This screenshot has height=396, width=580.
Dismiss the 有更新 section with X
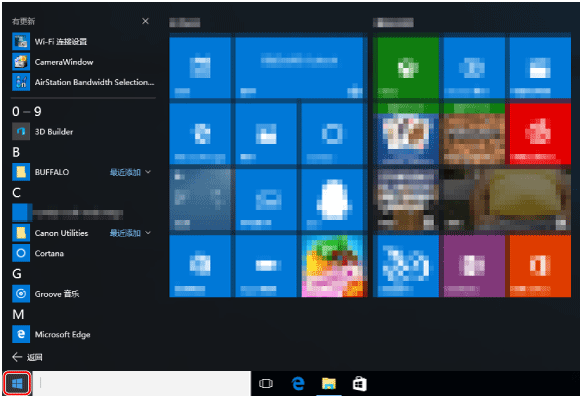[x=145, y=21]
